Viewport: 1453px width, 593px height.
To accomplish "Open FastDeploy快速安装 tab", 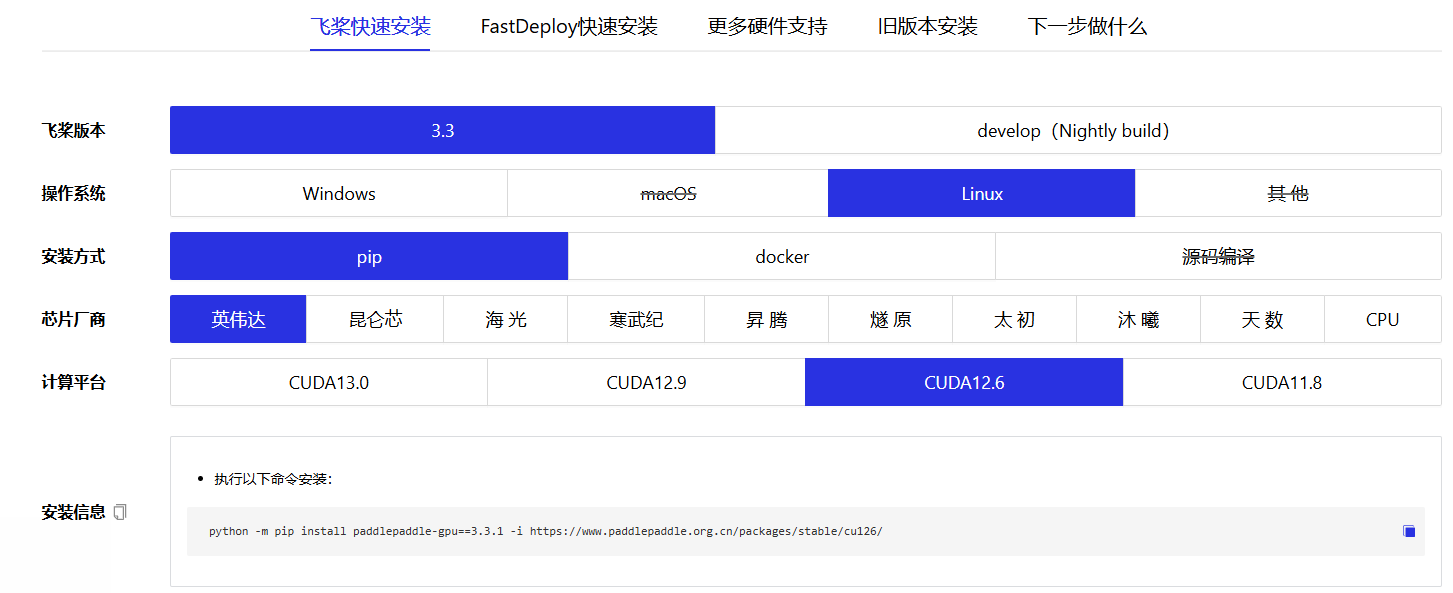I will point(569,27).
